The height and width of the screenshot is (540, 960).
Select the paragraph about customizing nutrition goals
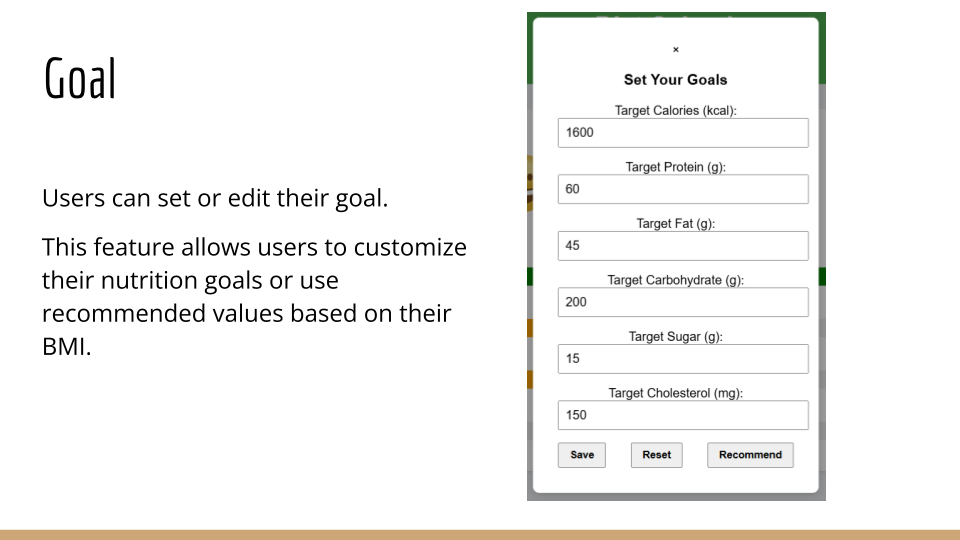pyautogui.click(x=254, y=297)
